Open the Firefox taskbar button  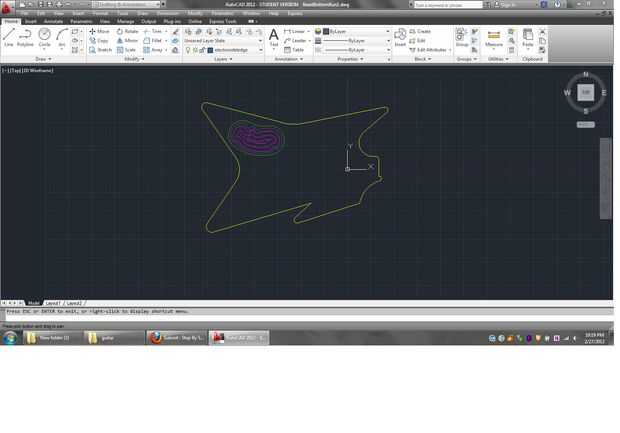click(177, 338)
